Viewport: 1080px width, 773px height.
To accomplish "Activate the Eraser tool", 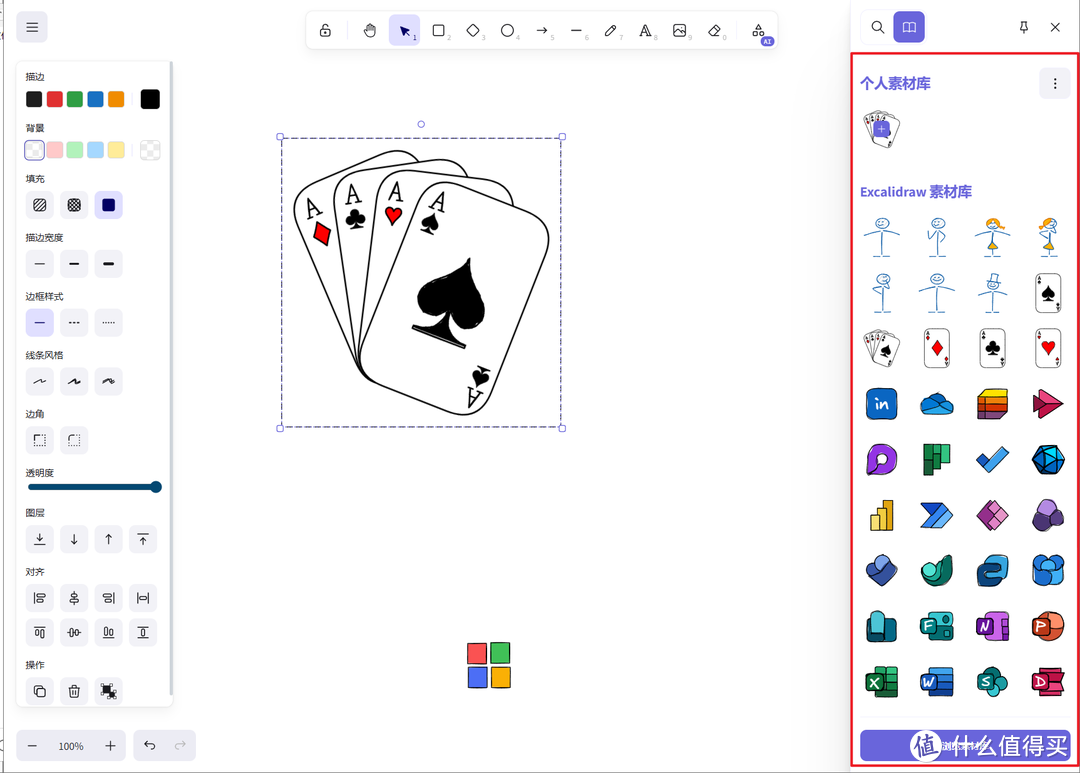I will pos(716,30).
